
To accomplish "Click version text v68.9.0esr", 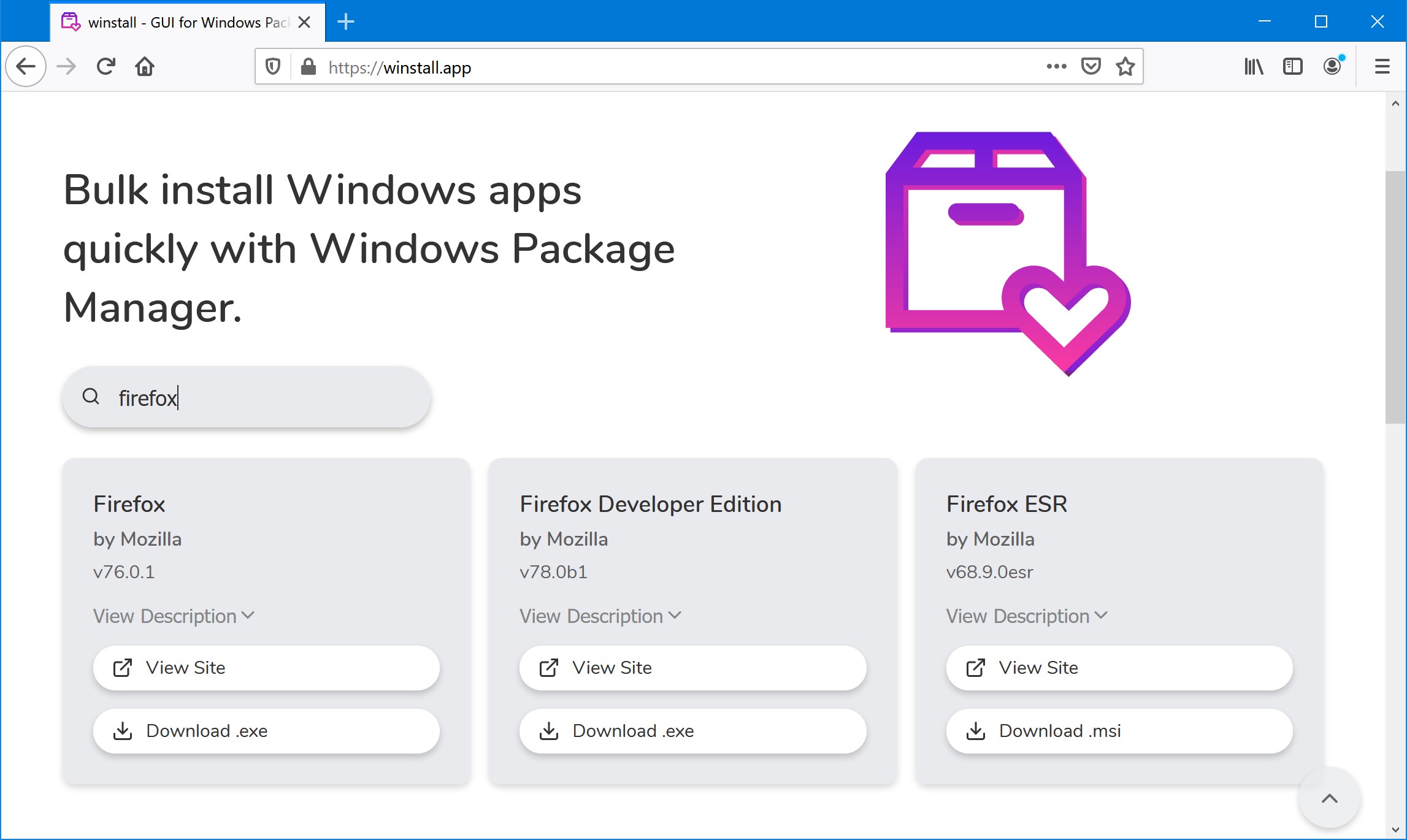I will point(989,571).
